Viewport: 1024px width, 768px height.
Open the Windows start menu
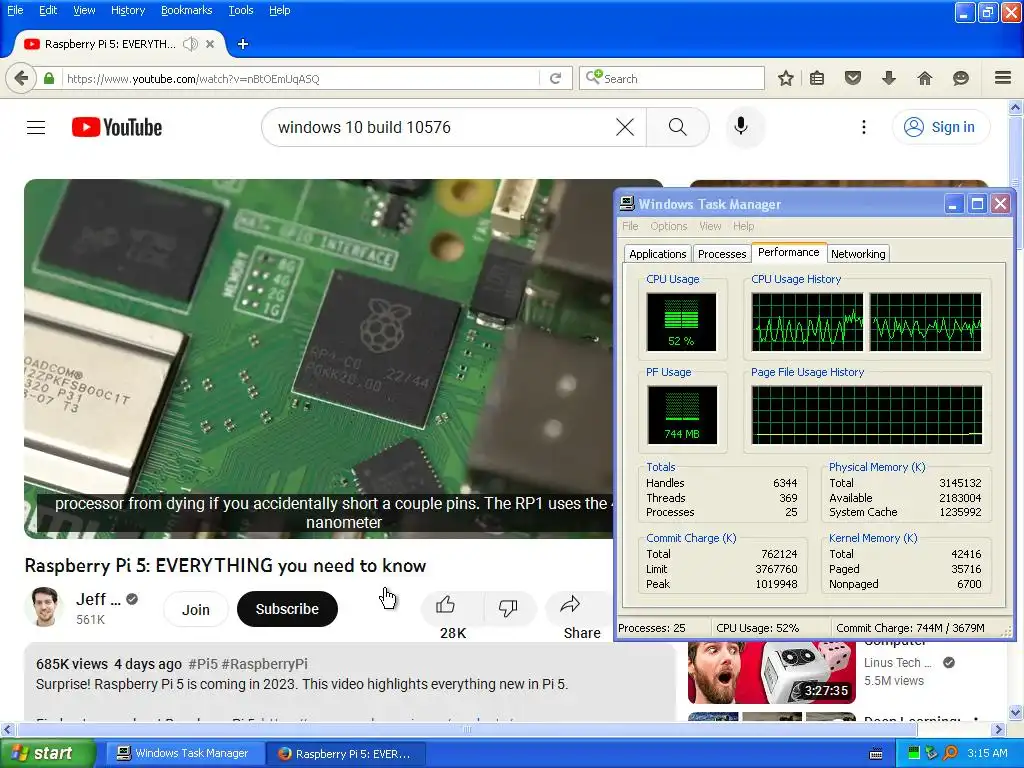click(x=48, y=753)
